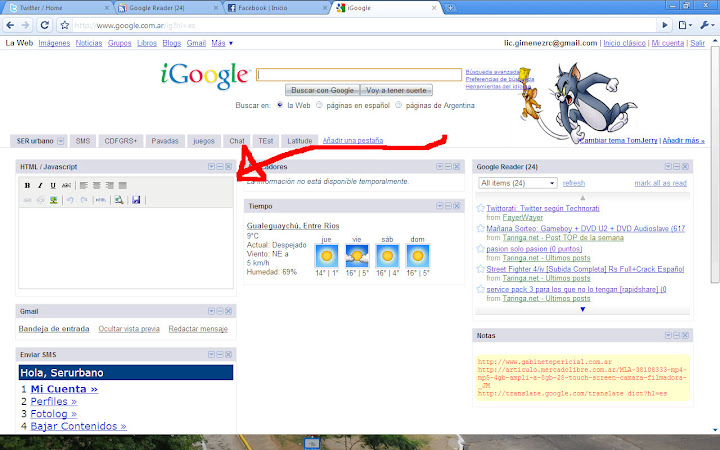Open Tiempo gadget menu arrow
This screenshot has width=720, height=450.
(x=440, y=206)
